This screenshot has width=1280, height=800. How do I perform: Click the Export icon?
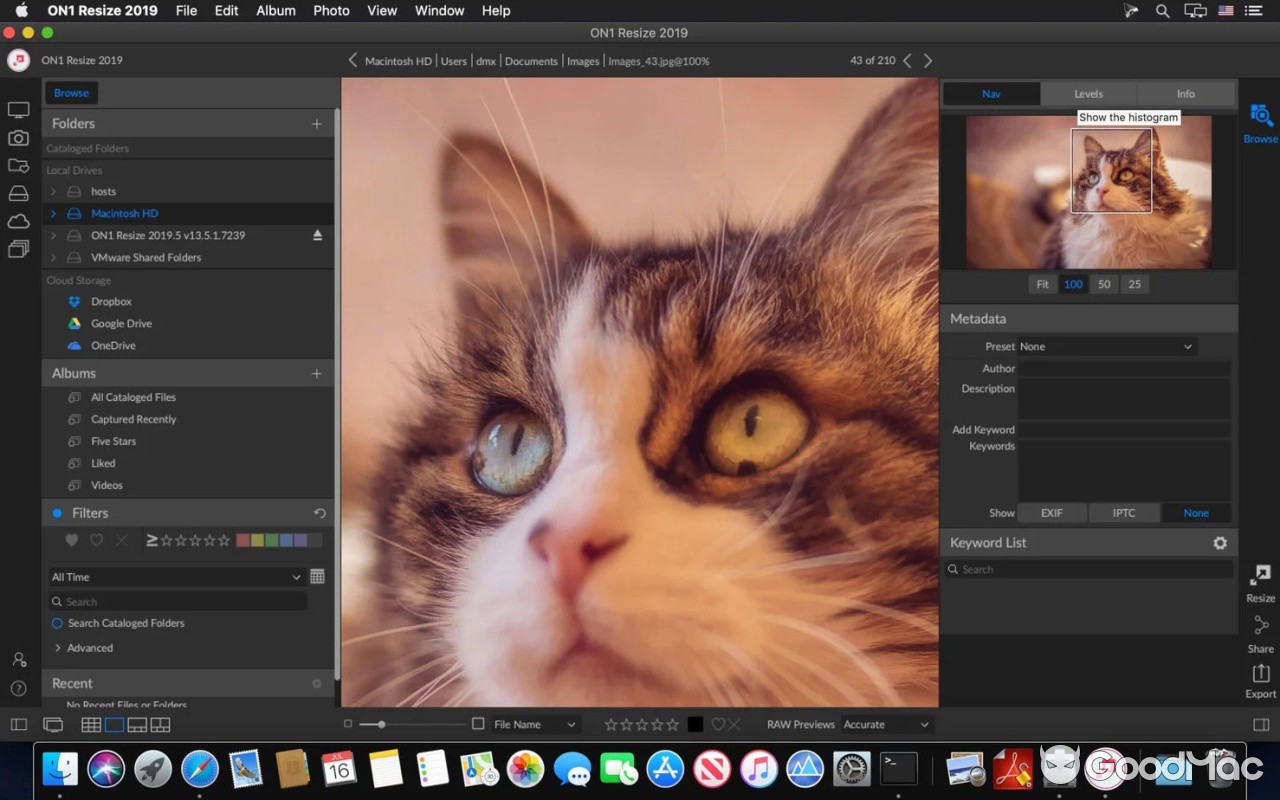pyautogui.click(x=1260, y=673)
